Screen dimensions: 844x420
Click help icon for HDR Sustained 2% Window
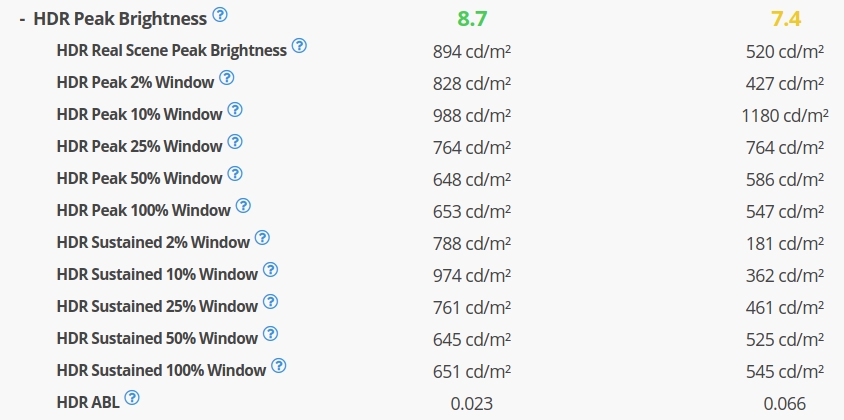pyautogui.click(x=262, y=239)
